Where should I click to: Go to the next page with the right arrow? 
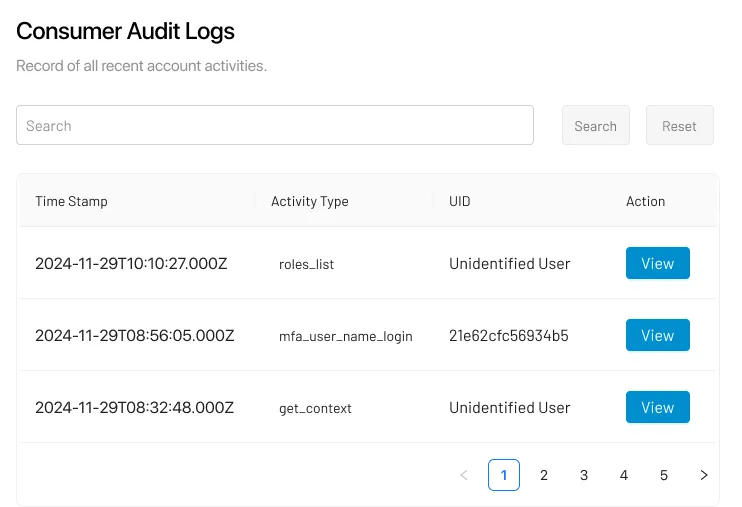[704, 475]
